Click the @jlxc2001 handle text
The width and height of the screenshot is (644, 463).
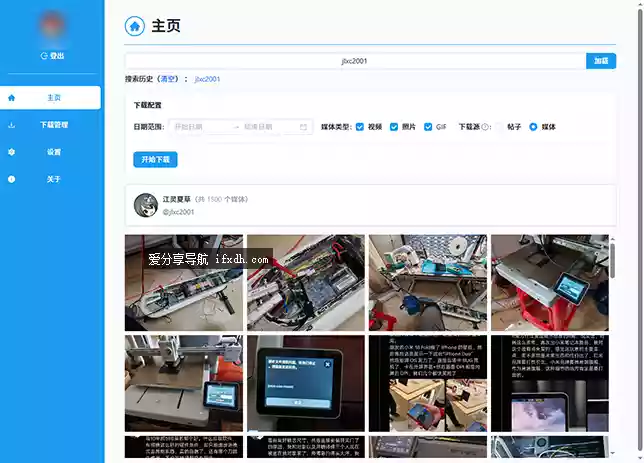(178, 212)
